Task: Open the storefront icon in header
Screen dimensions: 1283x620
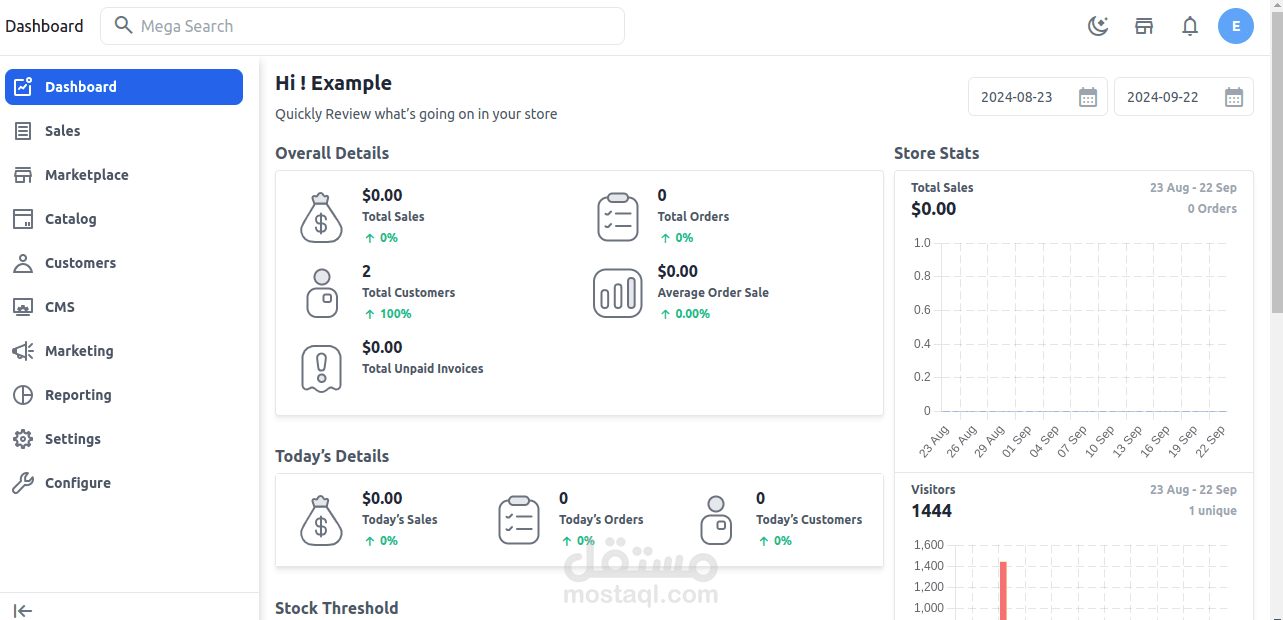Action: tap(1144, 27)
